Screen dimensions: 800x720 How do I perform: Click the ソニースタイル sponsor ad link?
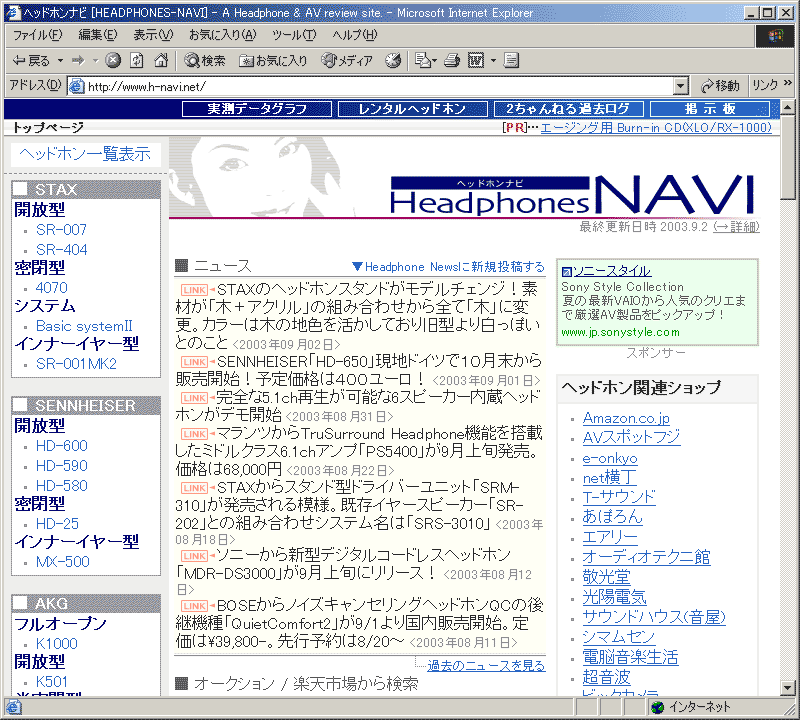point(612,271)
